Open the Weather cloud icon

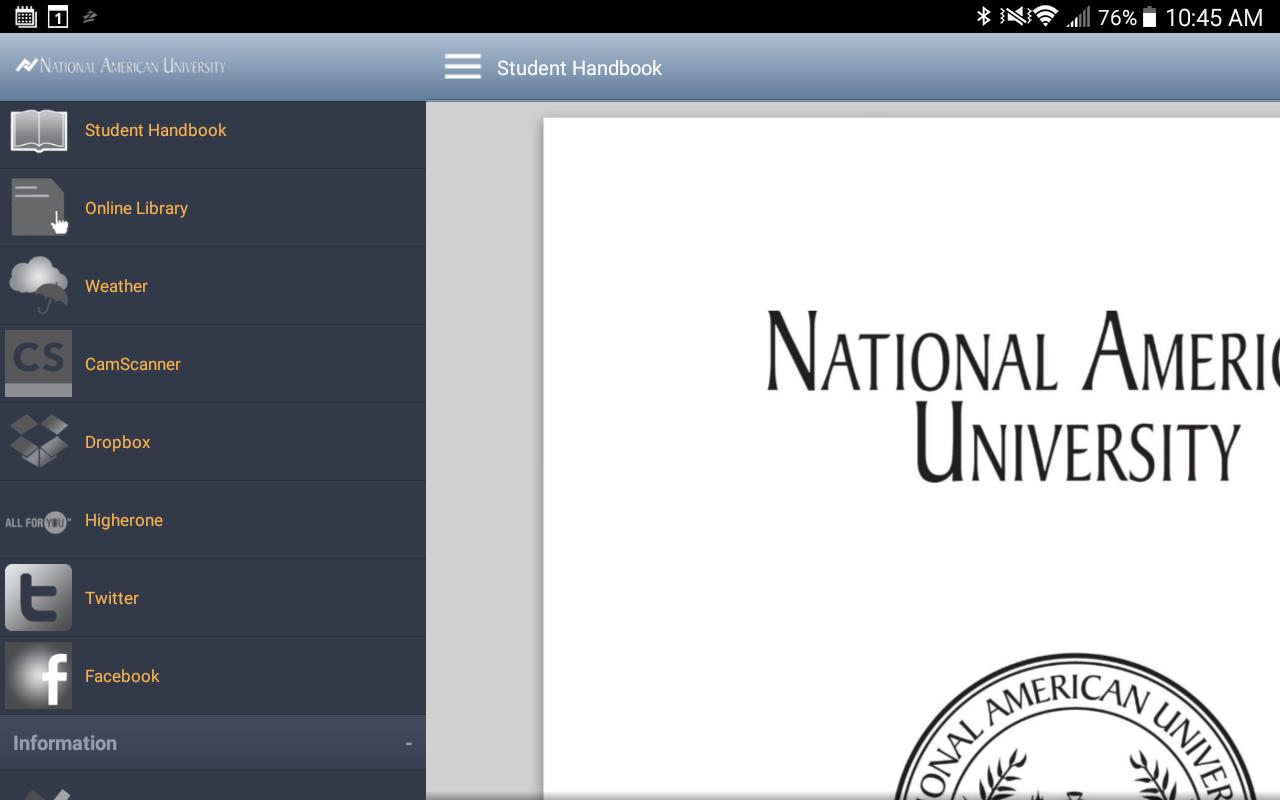pos(39,285)
